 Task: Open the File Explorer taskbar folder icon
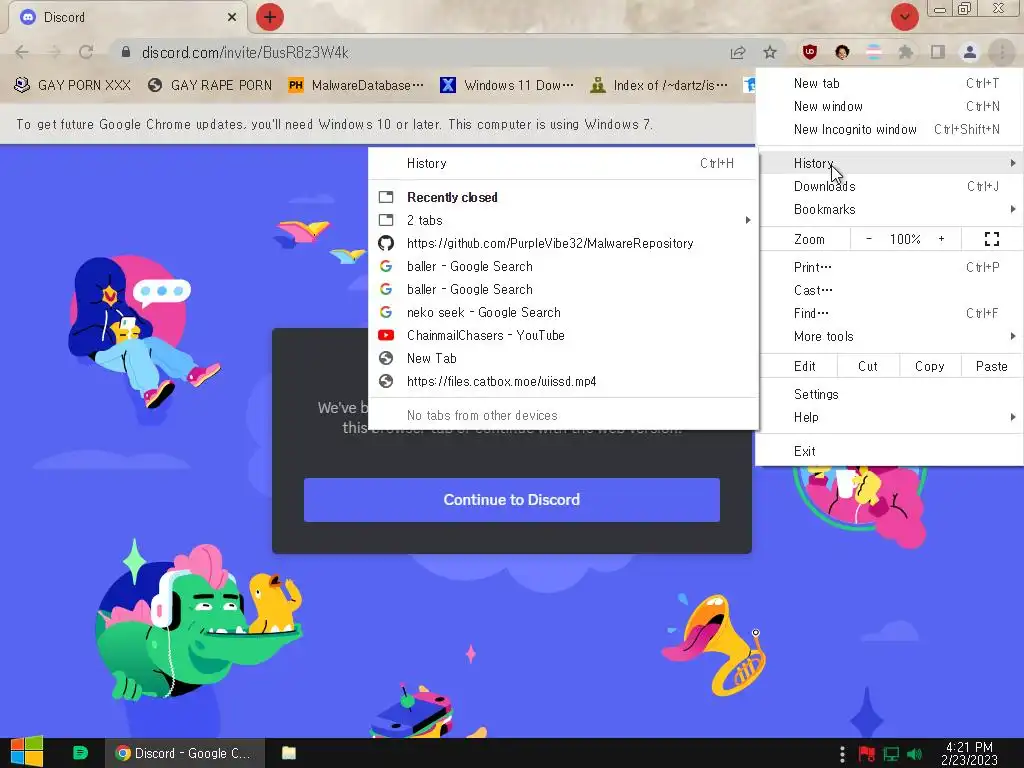tap(289, 753)
